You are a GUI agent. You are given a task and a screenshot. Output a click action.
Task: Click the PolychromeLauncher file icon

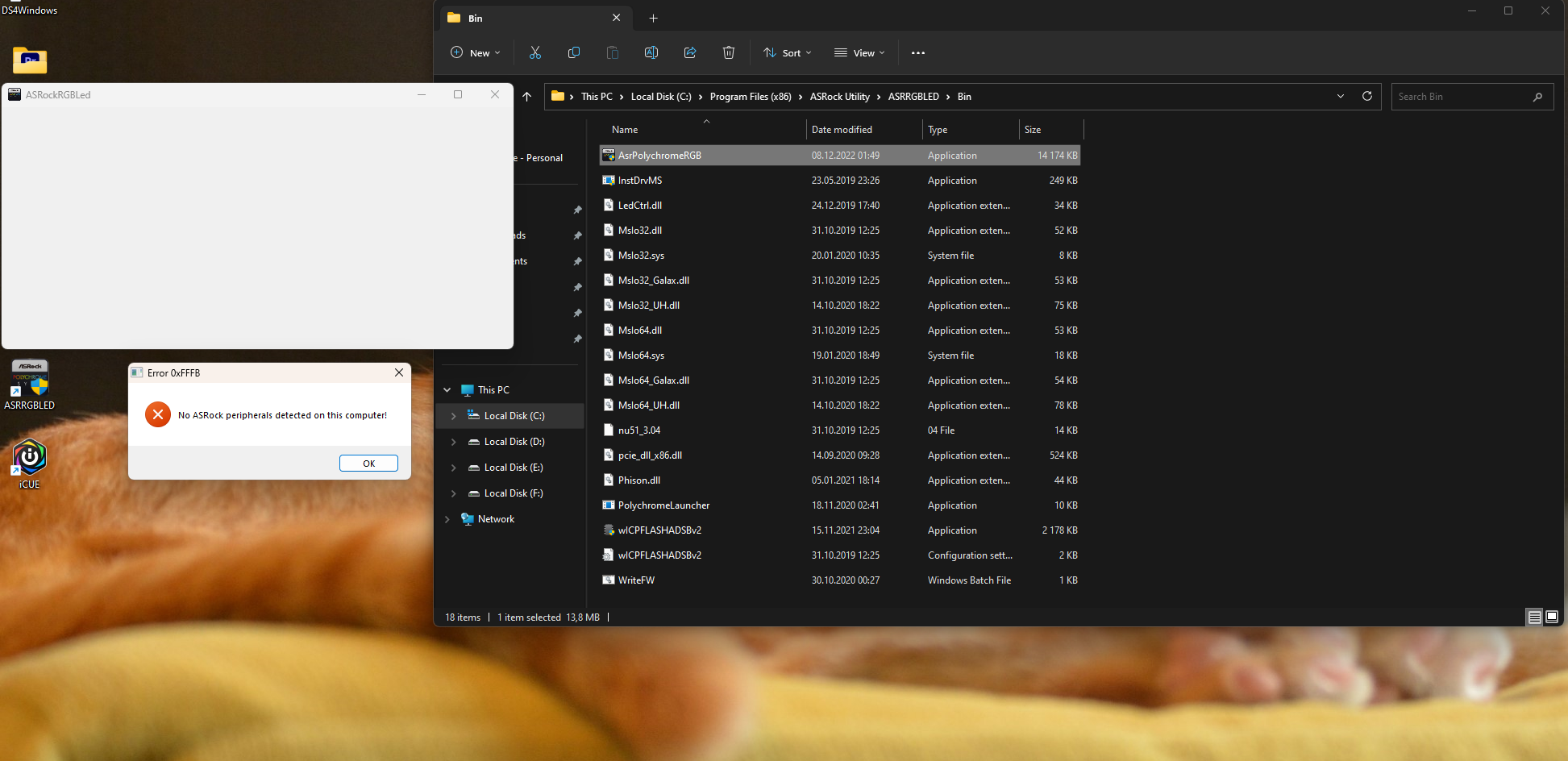(x=609, y=505)
